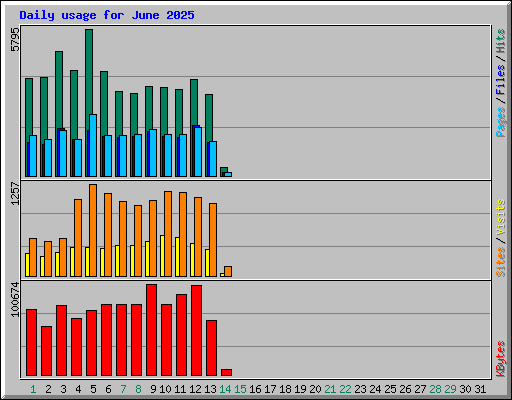The height and width of the screenshot is (400, 512).
Task: Click day 9 on the x-axis
Action: point(153,389)
